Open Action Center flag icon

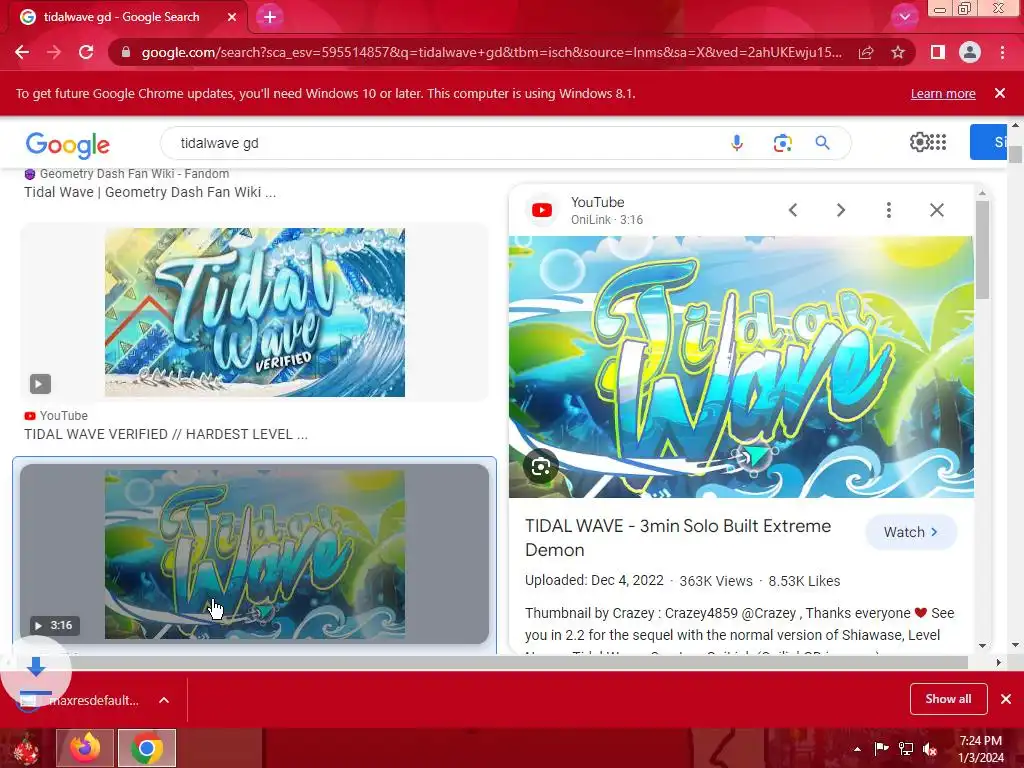tap(881, 749)
